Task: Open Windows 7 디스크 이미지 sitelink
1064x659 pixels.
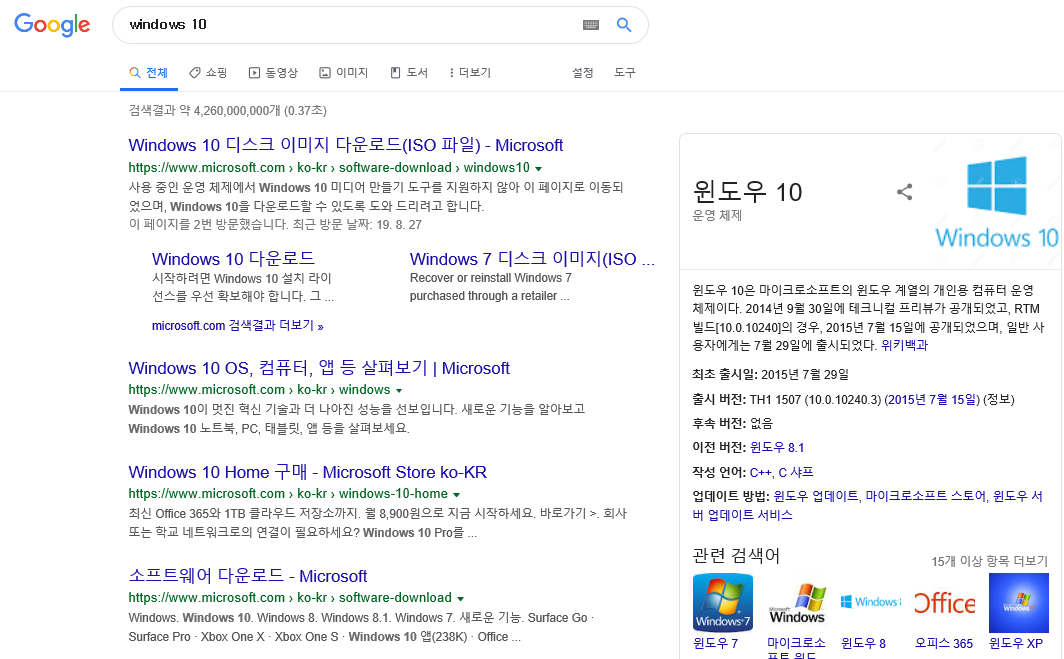Action: tap(532, 259)
